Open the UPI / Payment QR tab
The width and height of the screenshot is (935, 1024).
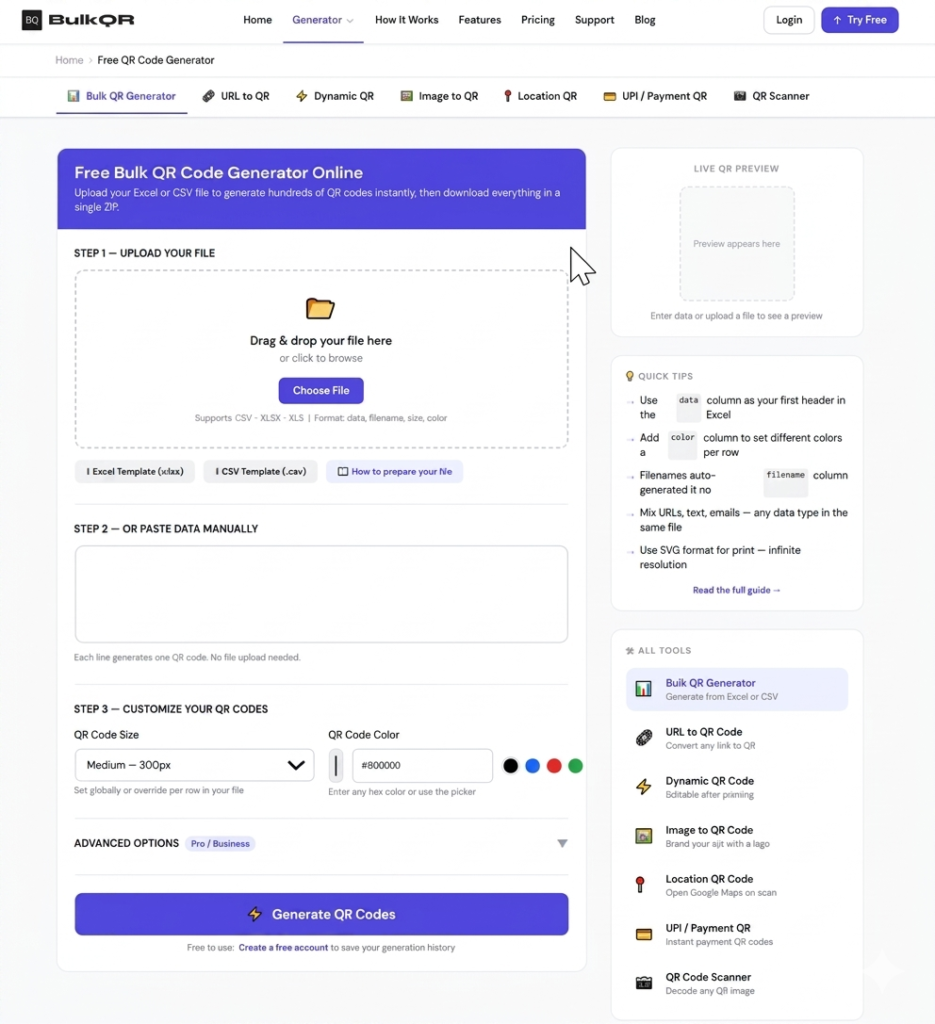click(655, 96)
